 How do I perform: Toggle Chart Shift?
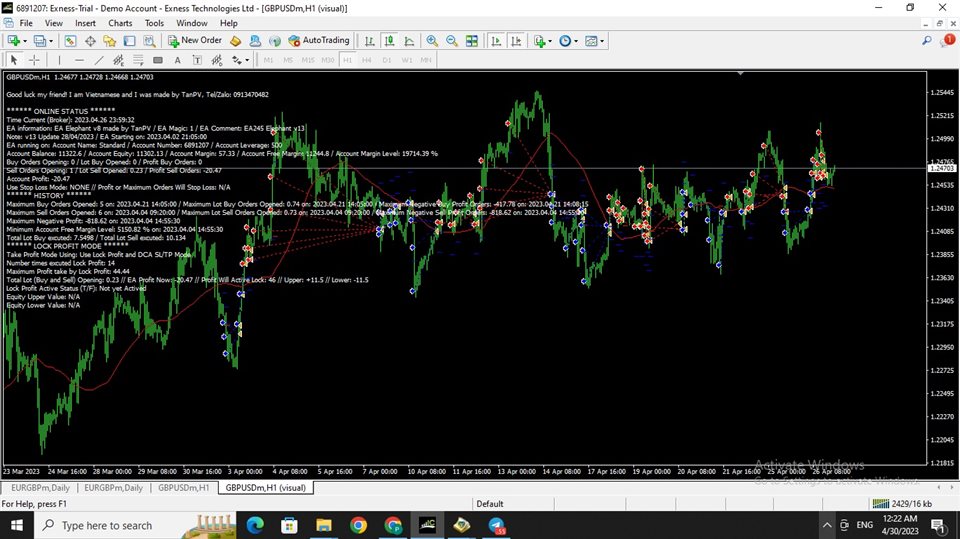[x=516, y=41]
